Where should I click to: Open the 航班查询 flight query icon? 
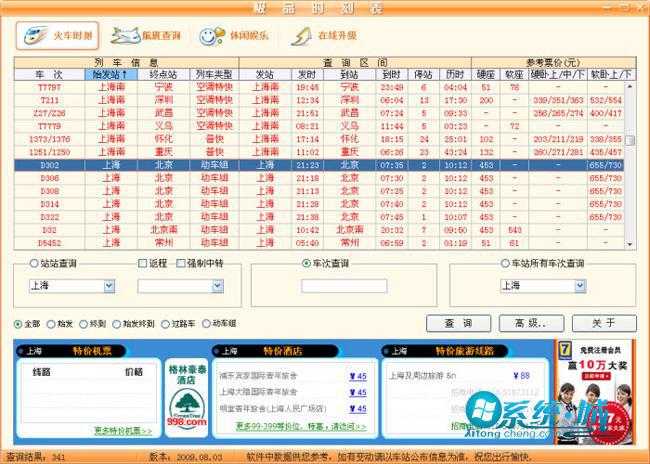tap(146, 36)
